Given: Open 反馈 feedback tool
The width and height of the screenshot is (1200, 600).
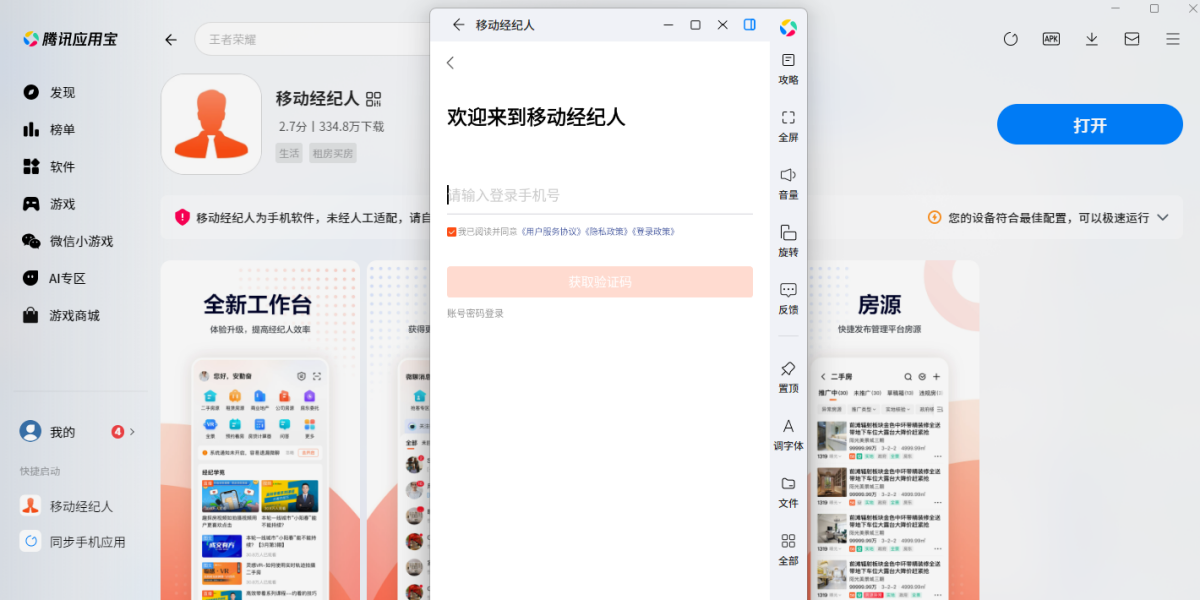Looking at the screenshot, I should (x=788, y=298).
